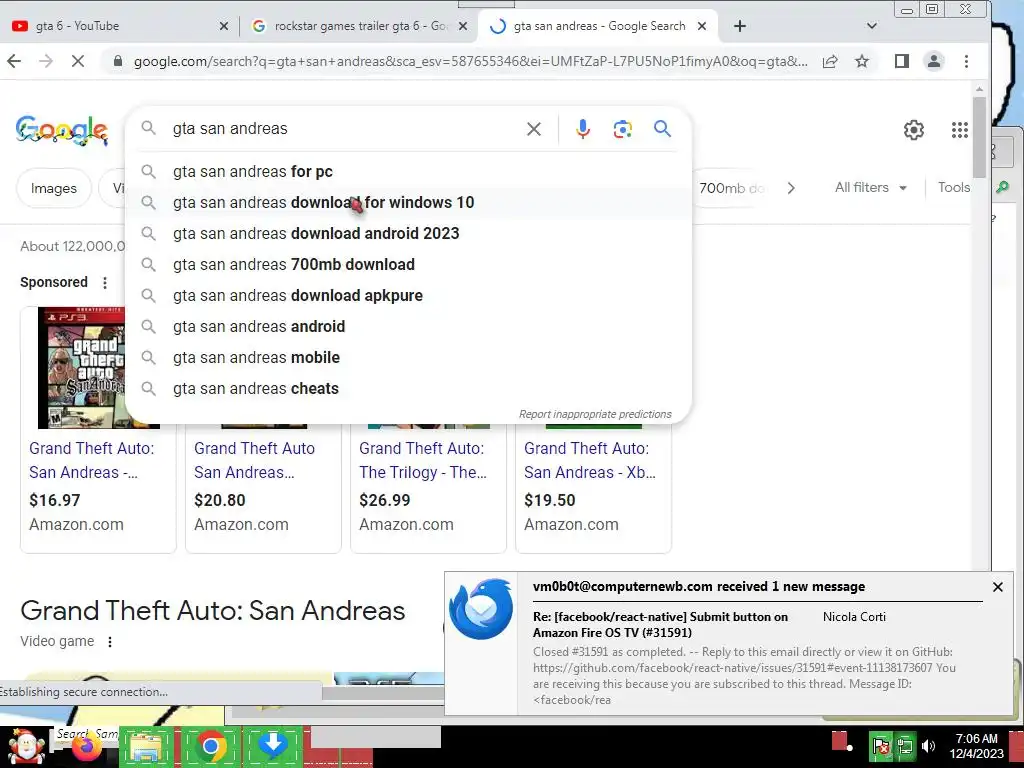Dismiss the Thunderbird new message notification
Viewport: 1024px width, 768px height.
[997, 587]
